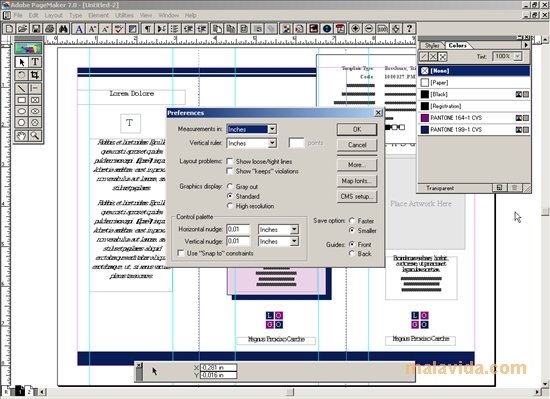Check Use "Snap to" constraints
Viewport: 550px width, 399px height.
(x=181, y=253)
